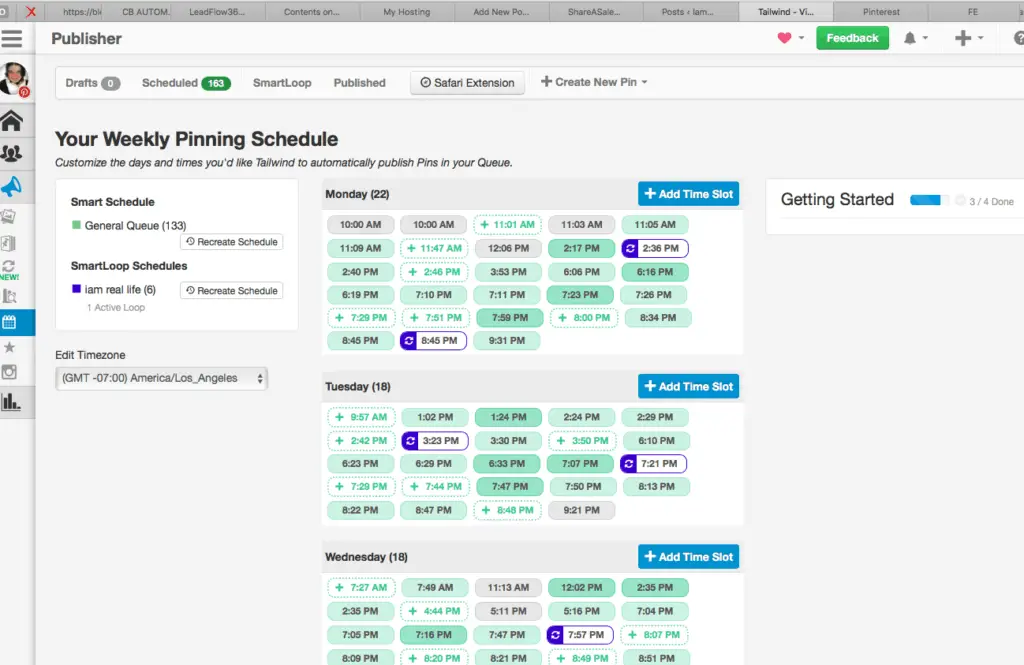Click loop icon on Tuesday 3:23 PM slot

pyautogui.click(x=410, y=440)
